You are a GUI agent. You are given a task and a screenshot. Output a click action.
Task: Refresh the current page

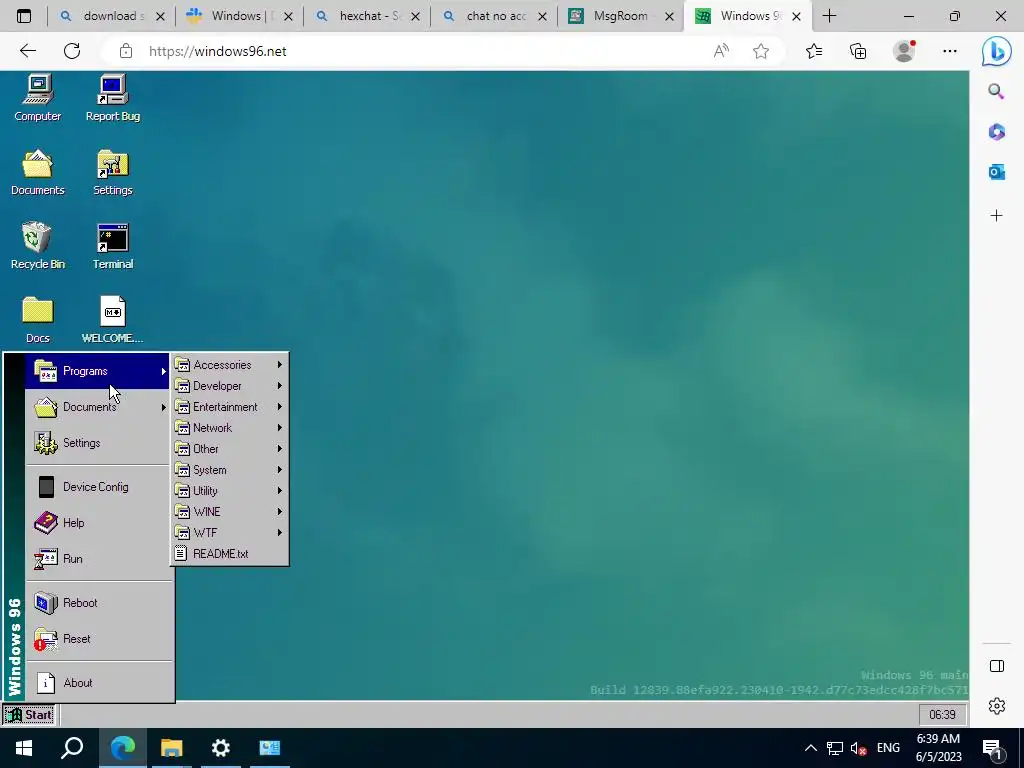pos(72,51)
